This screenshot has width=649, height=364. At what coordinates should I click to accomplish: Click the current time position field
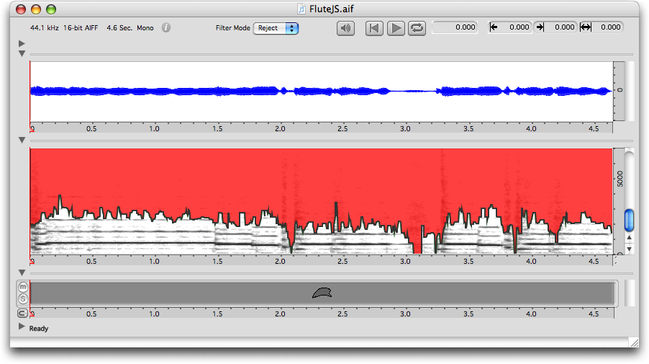tap(454, 27)
